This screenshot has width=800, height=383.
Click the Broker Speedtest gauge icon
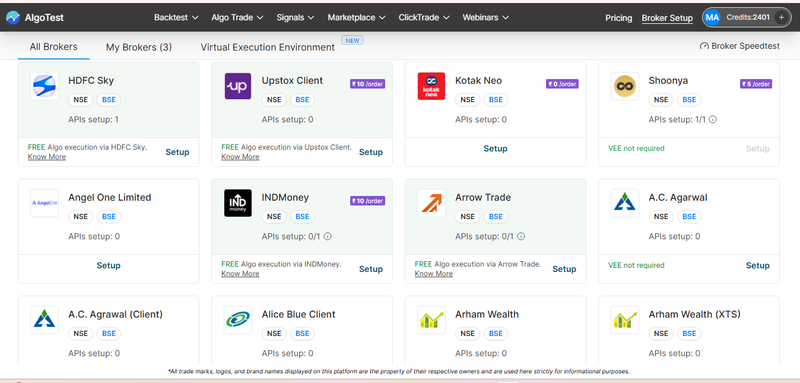tap(704, 46)
